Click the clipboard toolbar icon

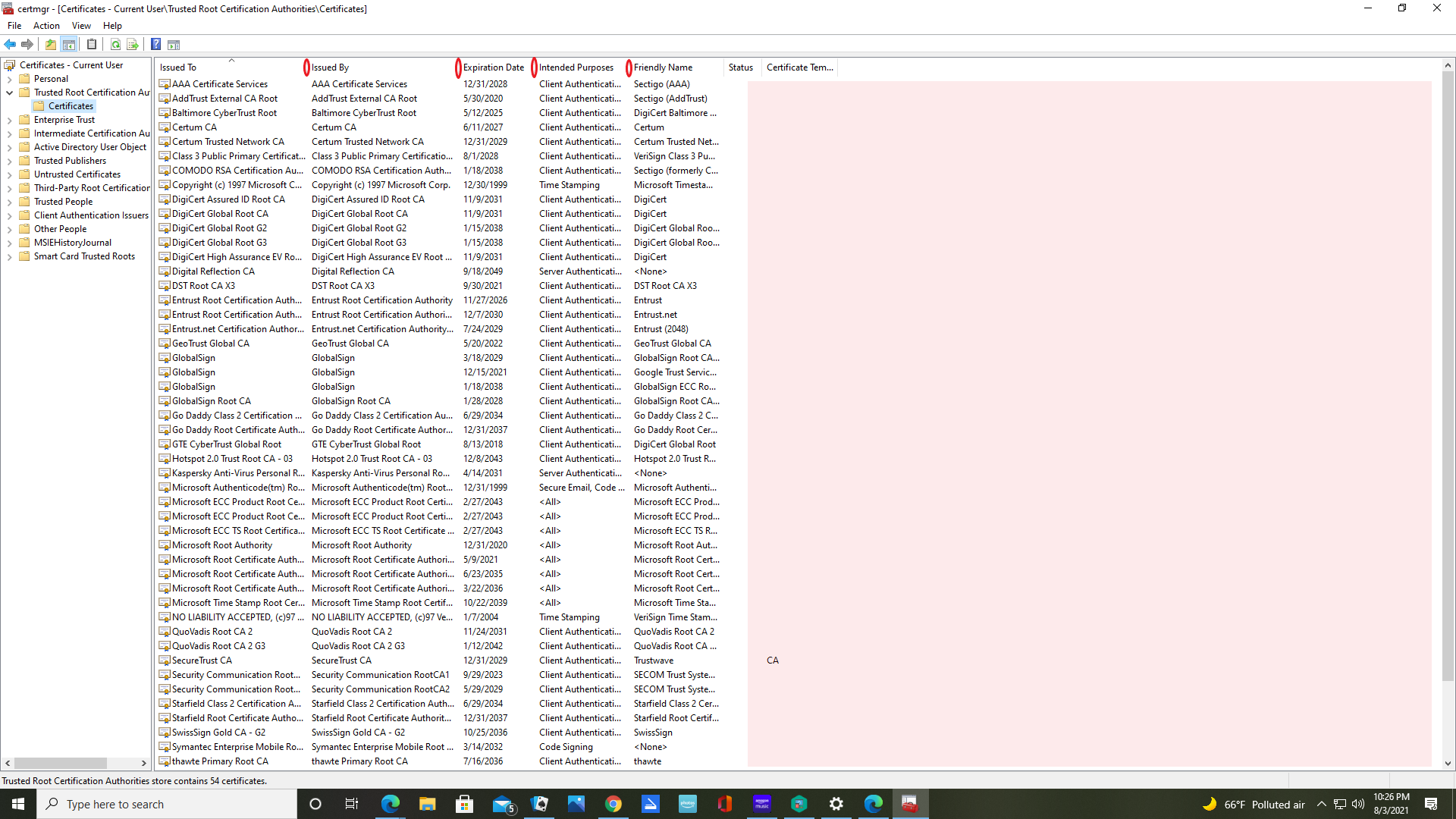pos(92,45)
